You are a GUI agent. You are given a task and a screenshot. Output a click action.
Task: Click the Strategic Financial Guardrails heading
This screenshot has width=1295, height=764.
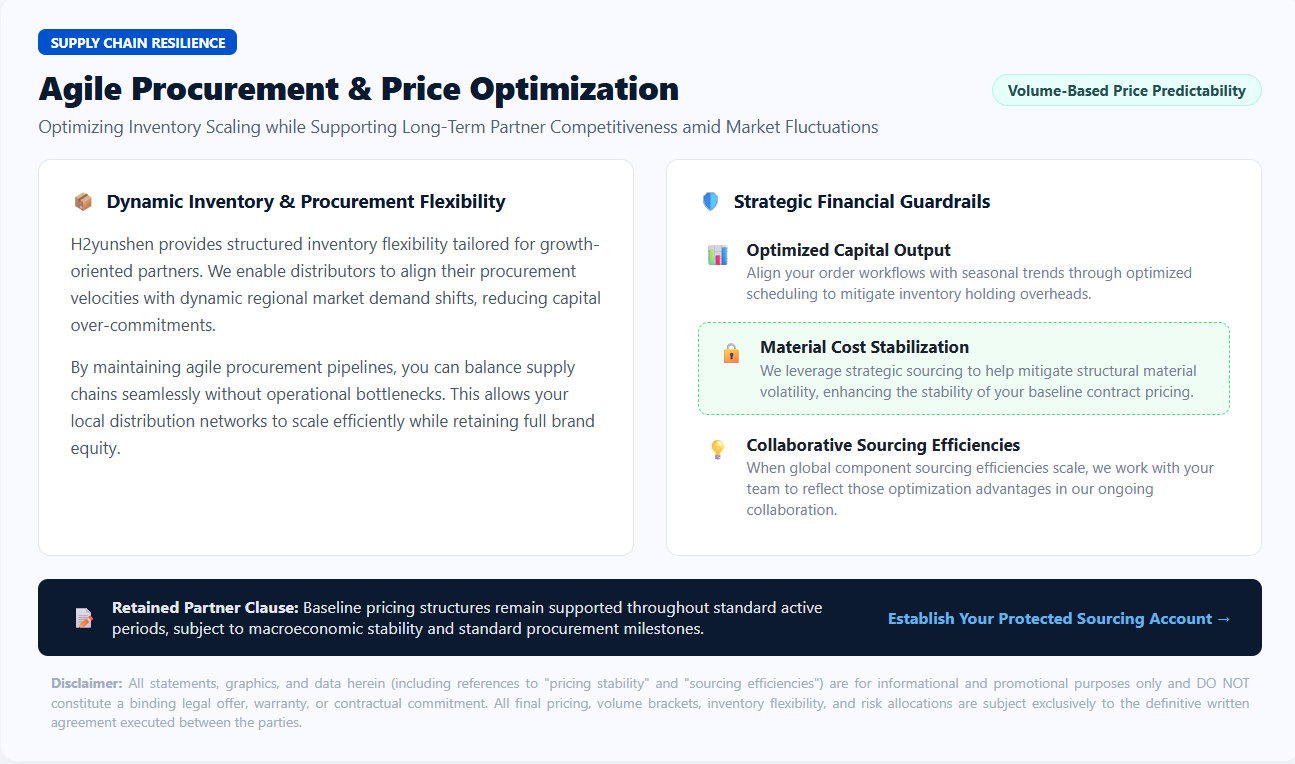(862, 202)
